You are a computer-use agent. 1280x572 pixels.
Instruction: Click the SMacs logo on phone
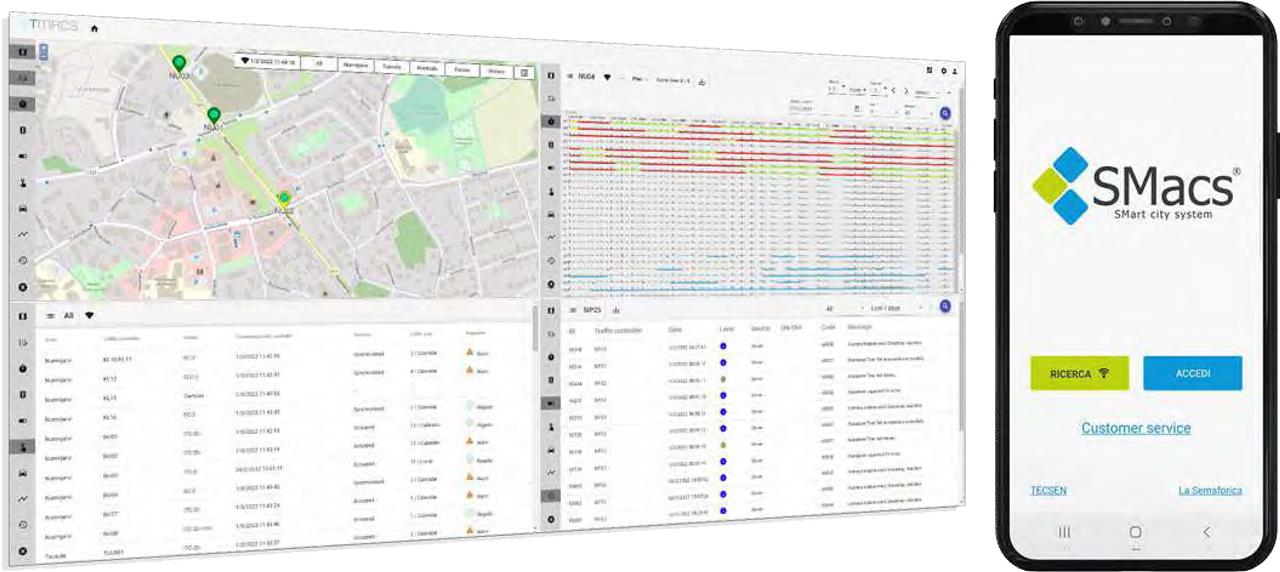point(1136,185)
